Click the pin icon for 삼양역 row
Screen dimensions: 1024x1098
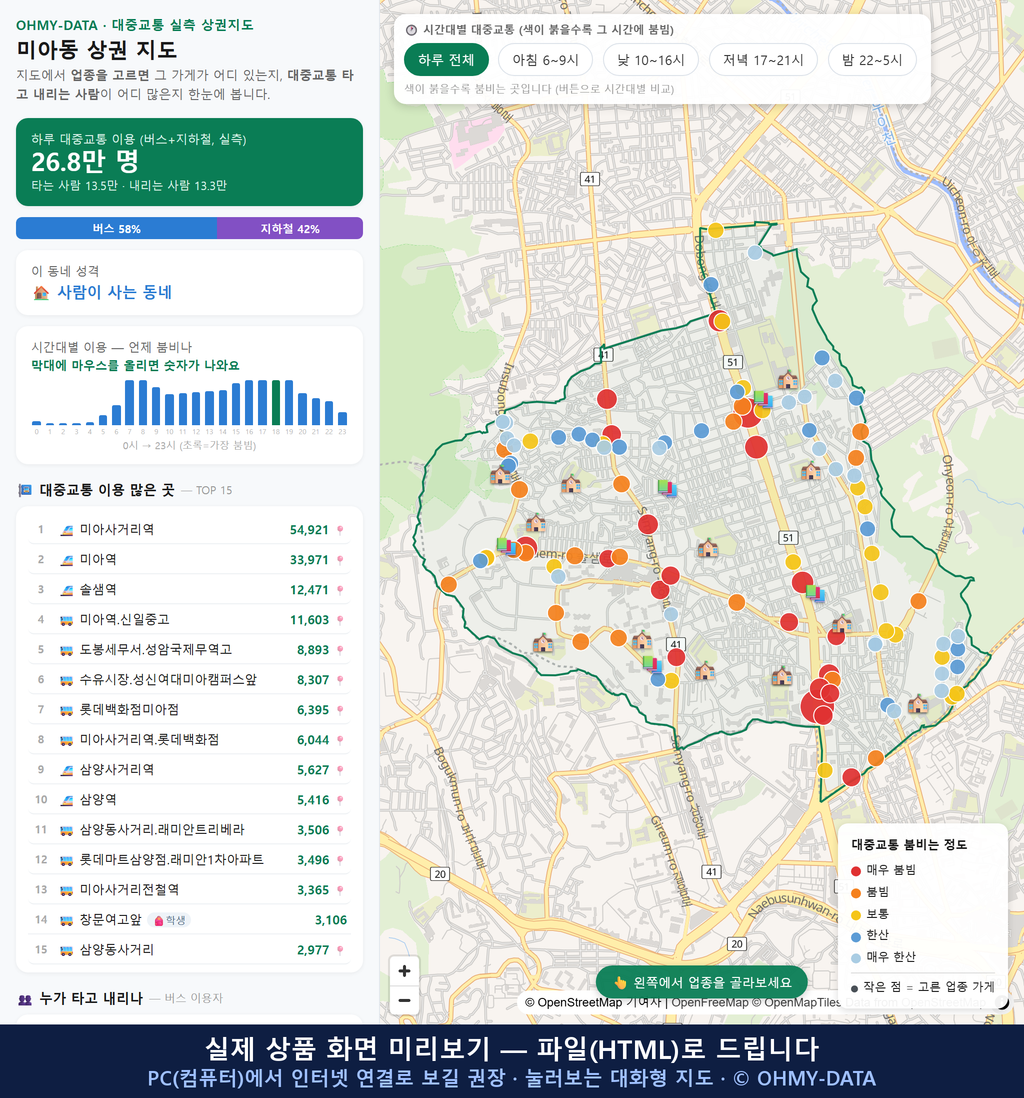point(340,800)
